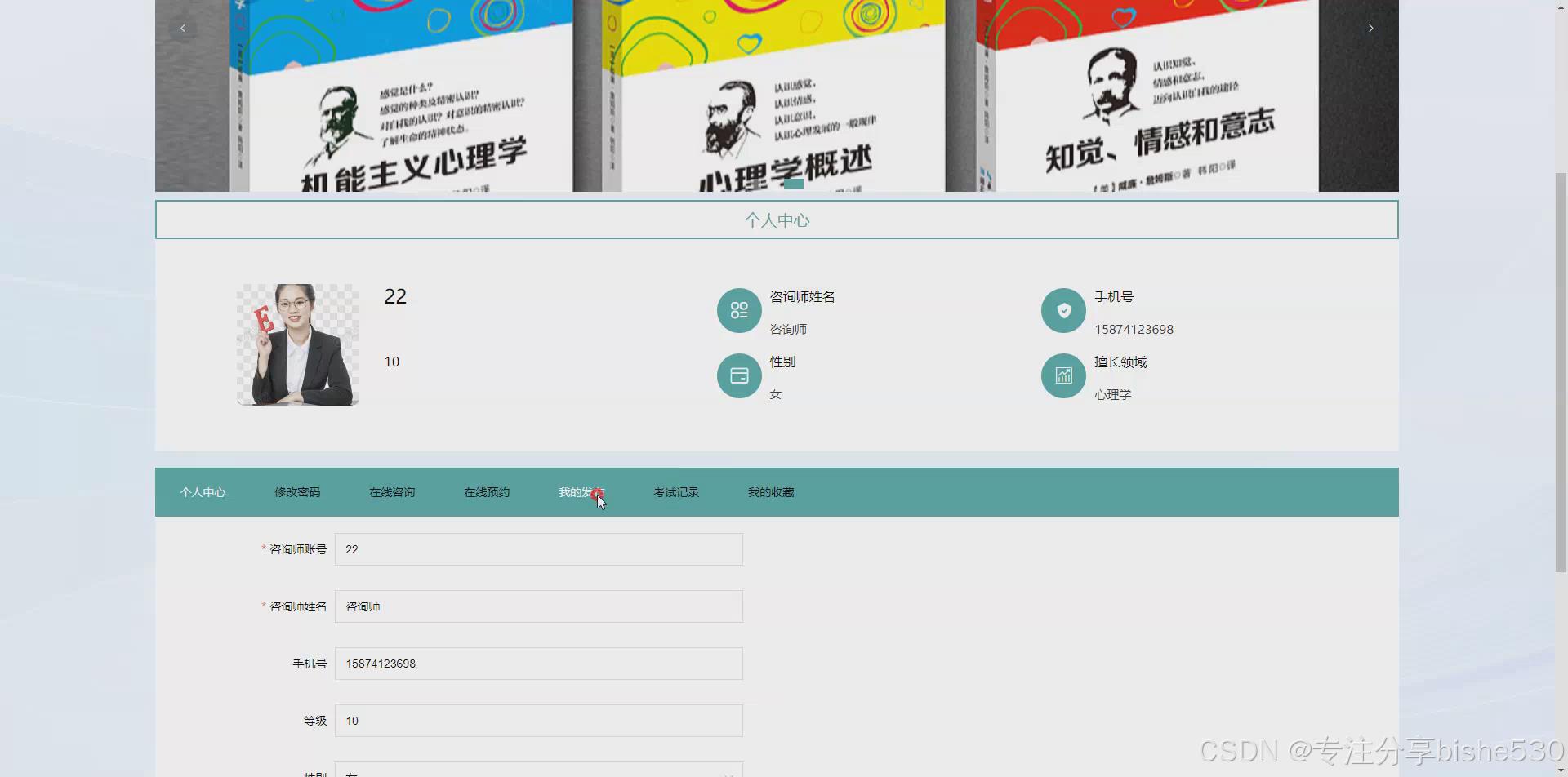Screen dimensions: 1568x777
Task: Click the previous slide arrow on the carousel
Action: pos(183,28)
